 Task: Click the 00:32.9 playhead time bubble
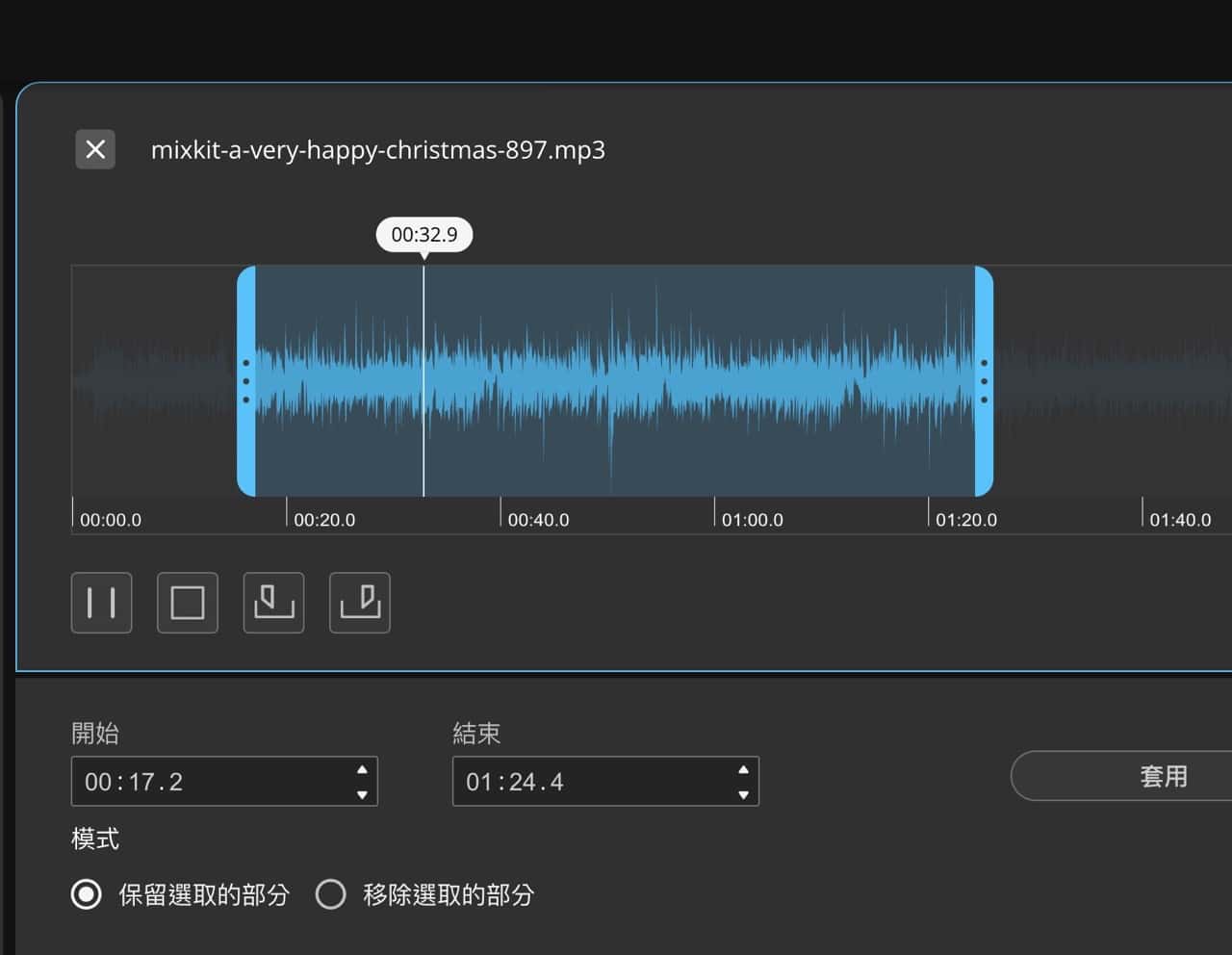click(424, 234)
